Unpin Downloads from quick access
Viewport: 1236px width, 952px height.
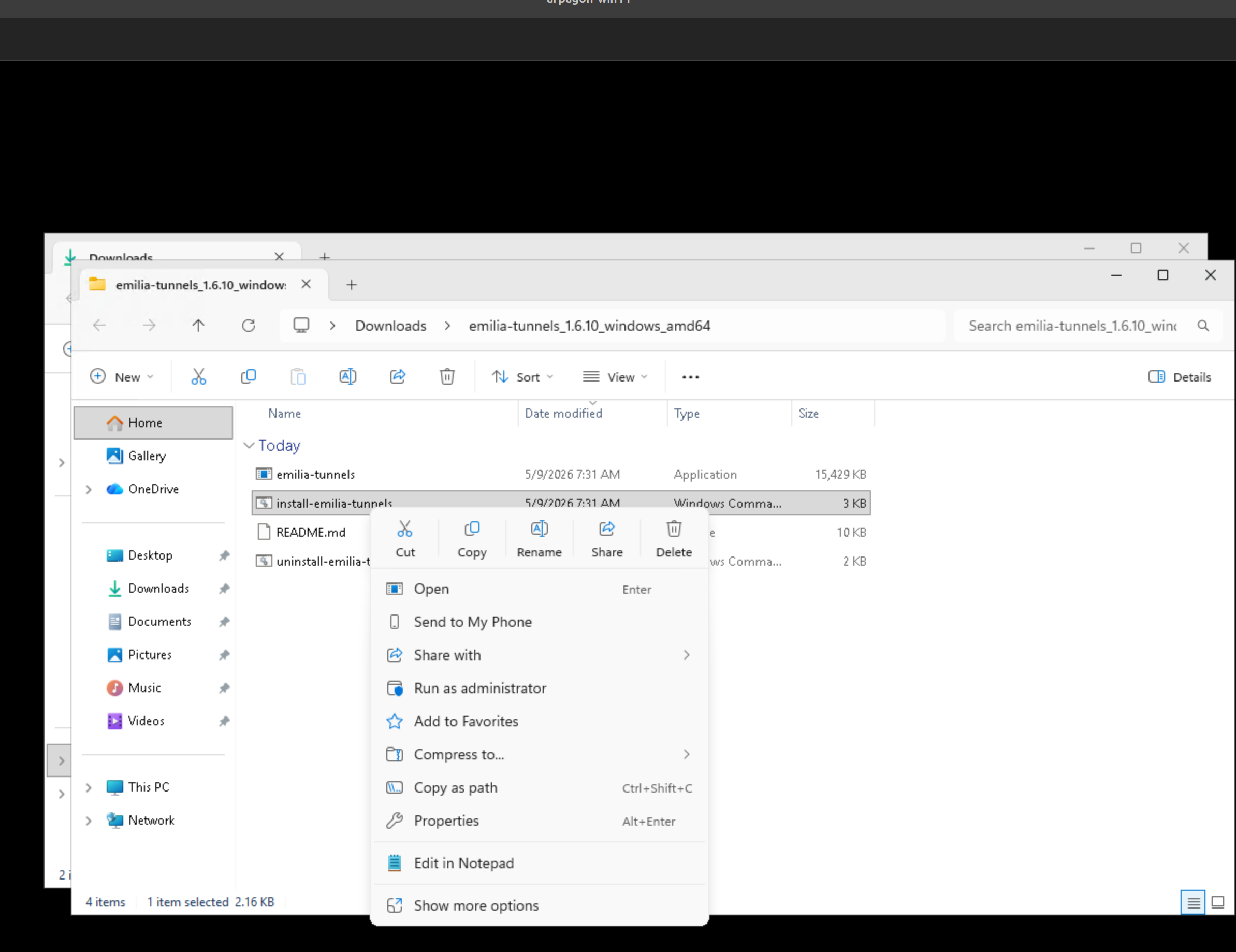[224, 589]
